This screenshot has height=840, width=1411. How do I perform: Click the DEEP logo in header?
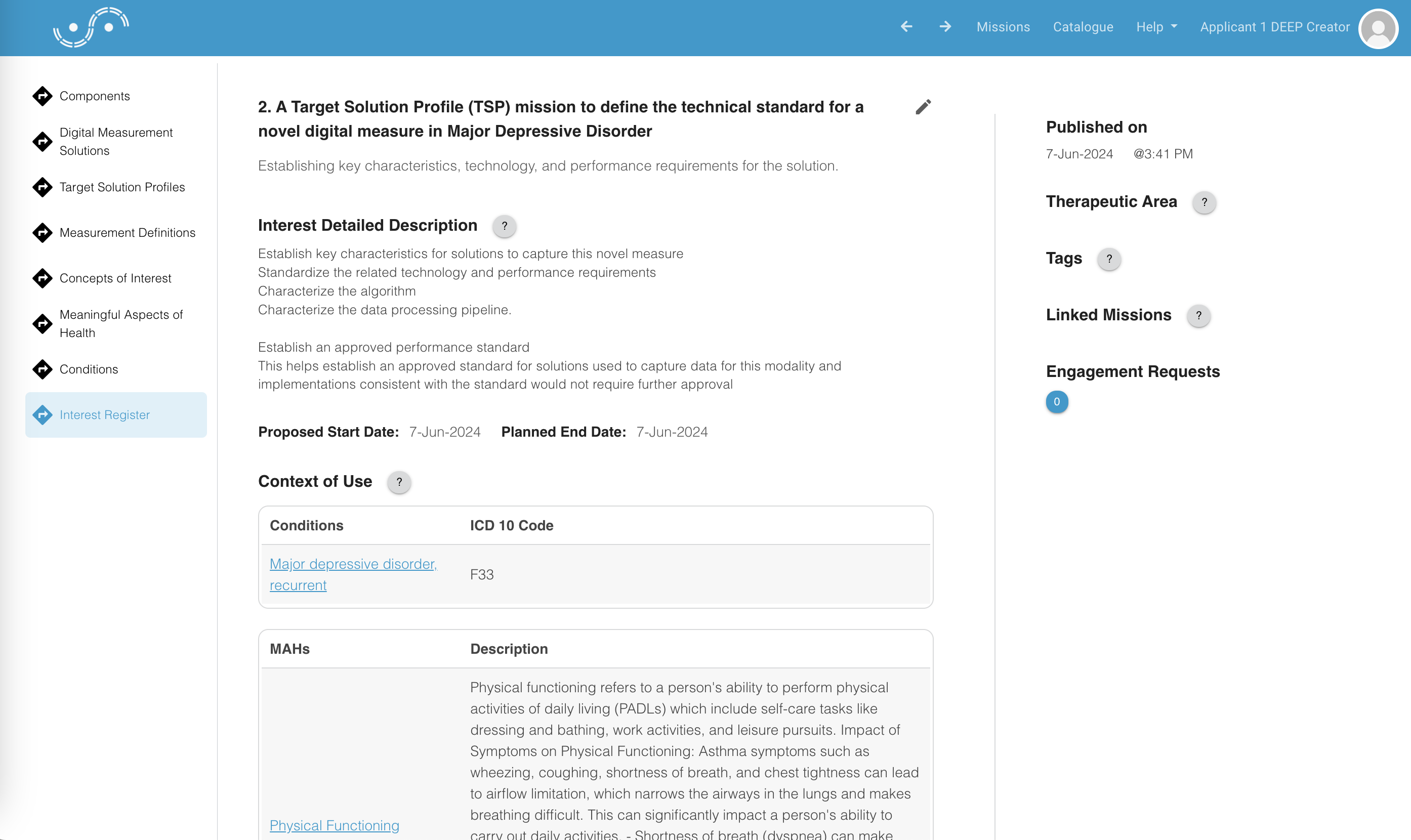pyautogui.click(x=91, y=27)
